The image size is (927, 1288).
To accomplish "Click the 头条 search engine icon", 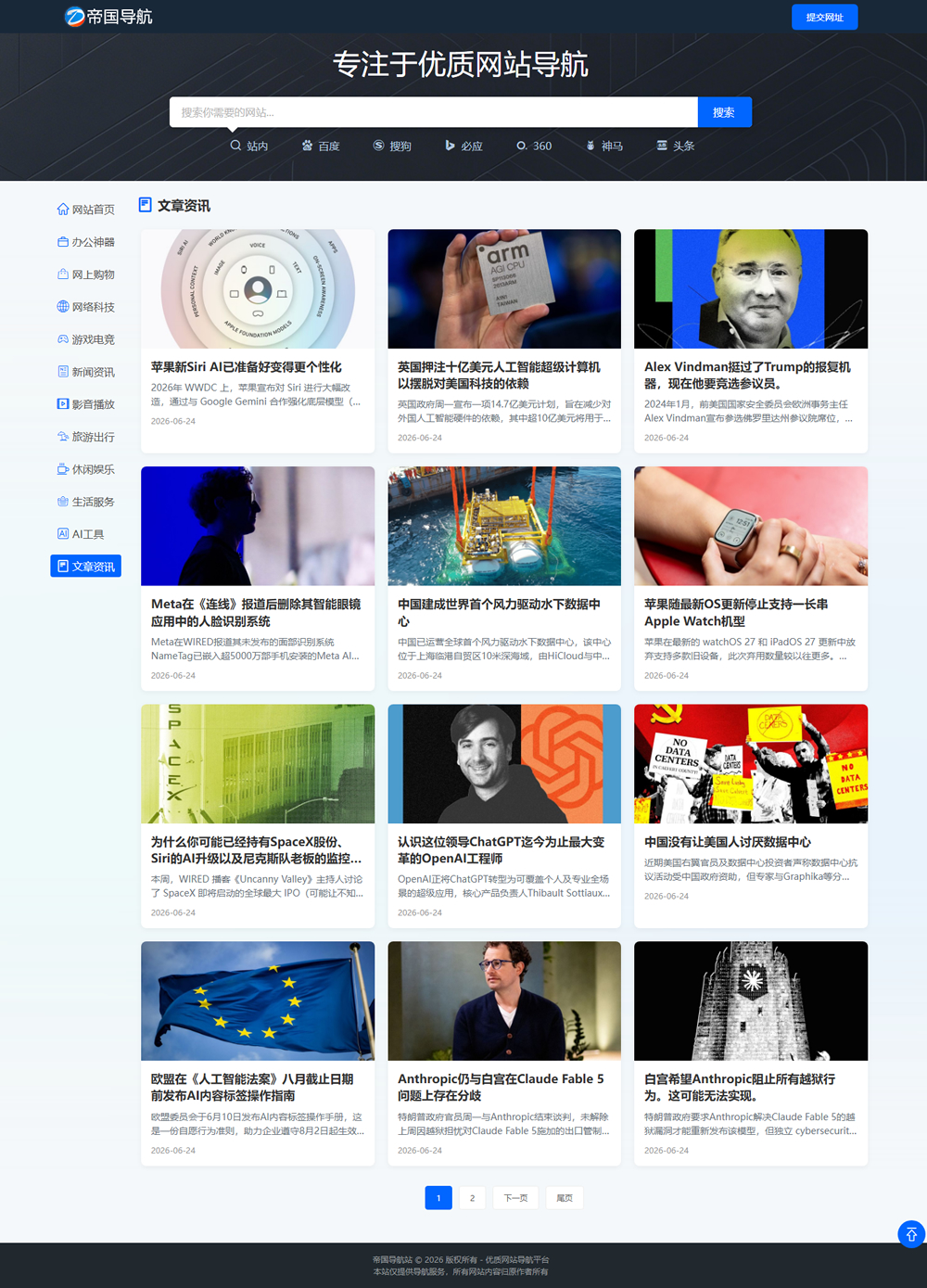I will pos(662,146).
